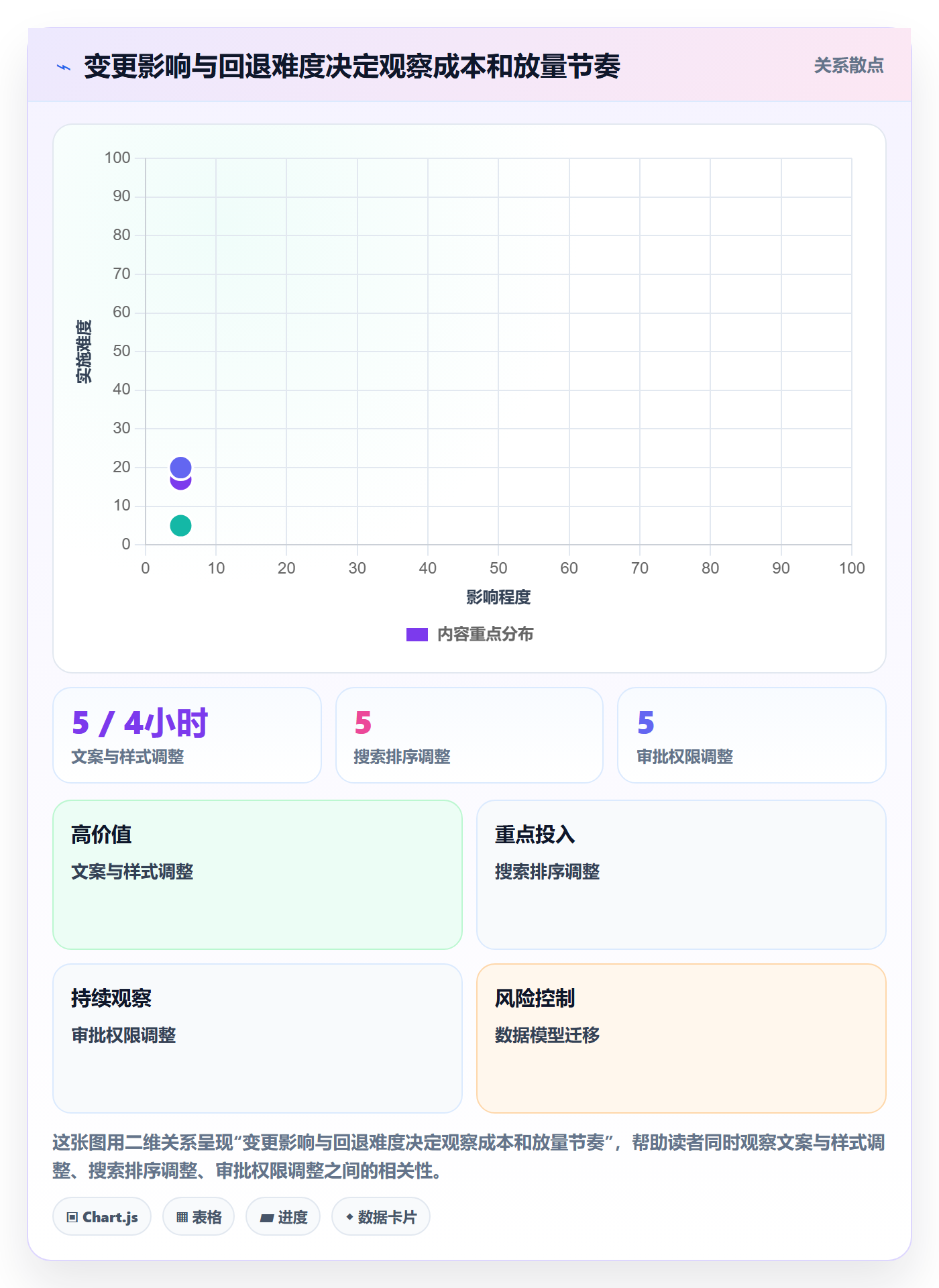Click 审批权限调整 inside the 持续观察 card
The height and width of the screenshot is (1288, 939).
[x=123, y=1035]
